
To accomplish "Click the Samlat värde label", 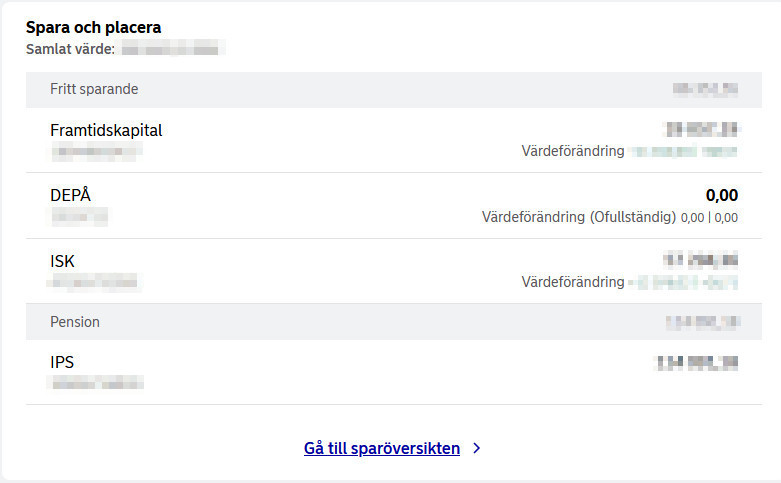I will (70, 48).
